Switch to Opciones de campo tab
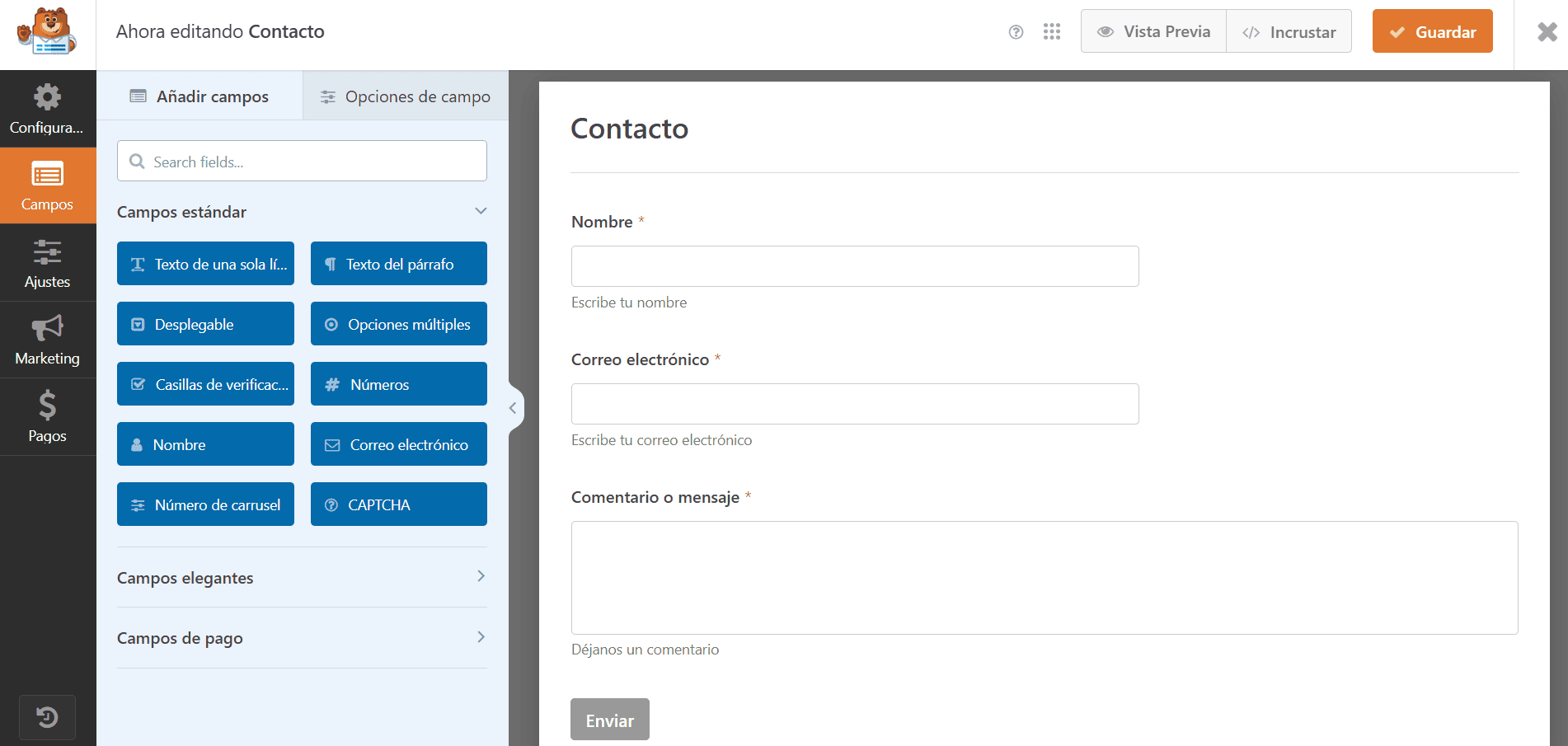 pos(406,96)
